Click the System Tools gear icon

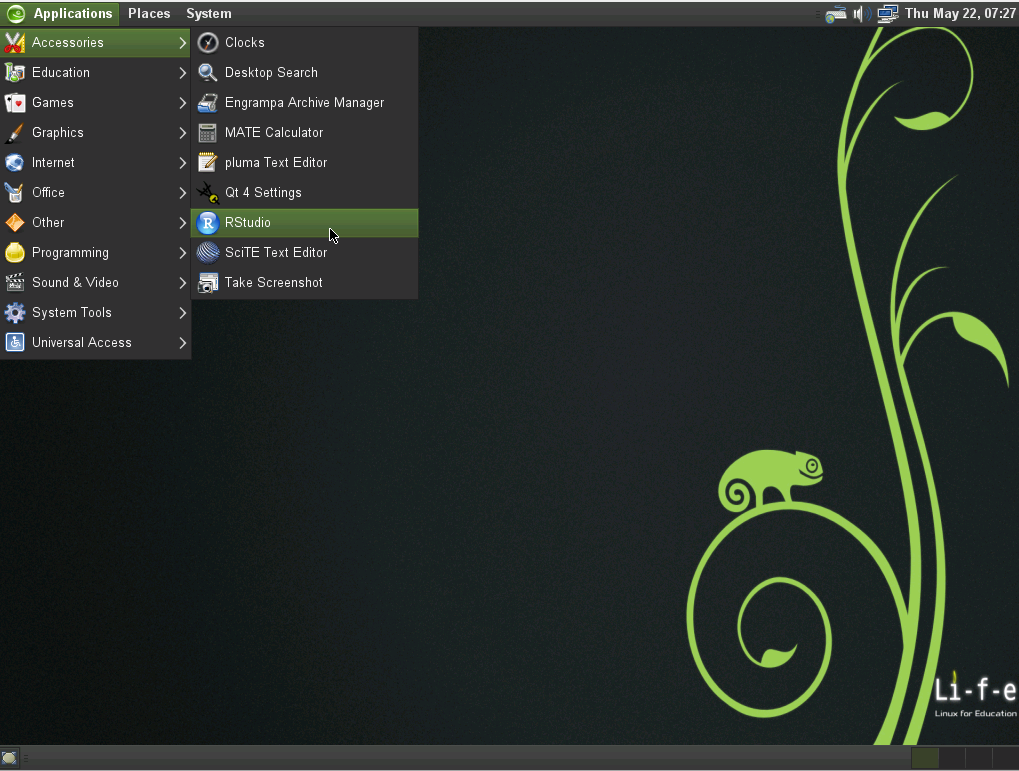[14, 313]
